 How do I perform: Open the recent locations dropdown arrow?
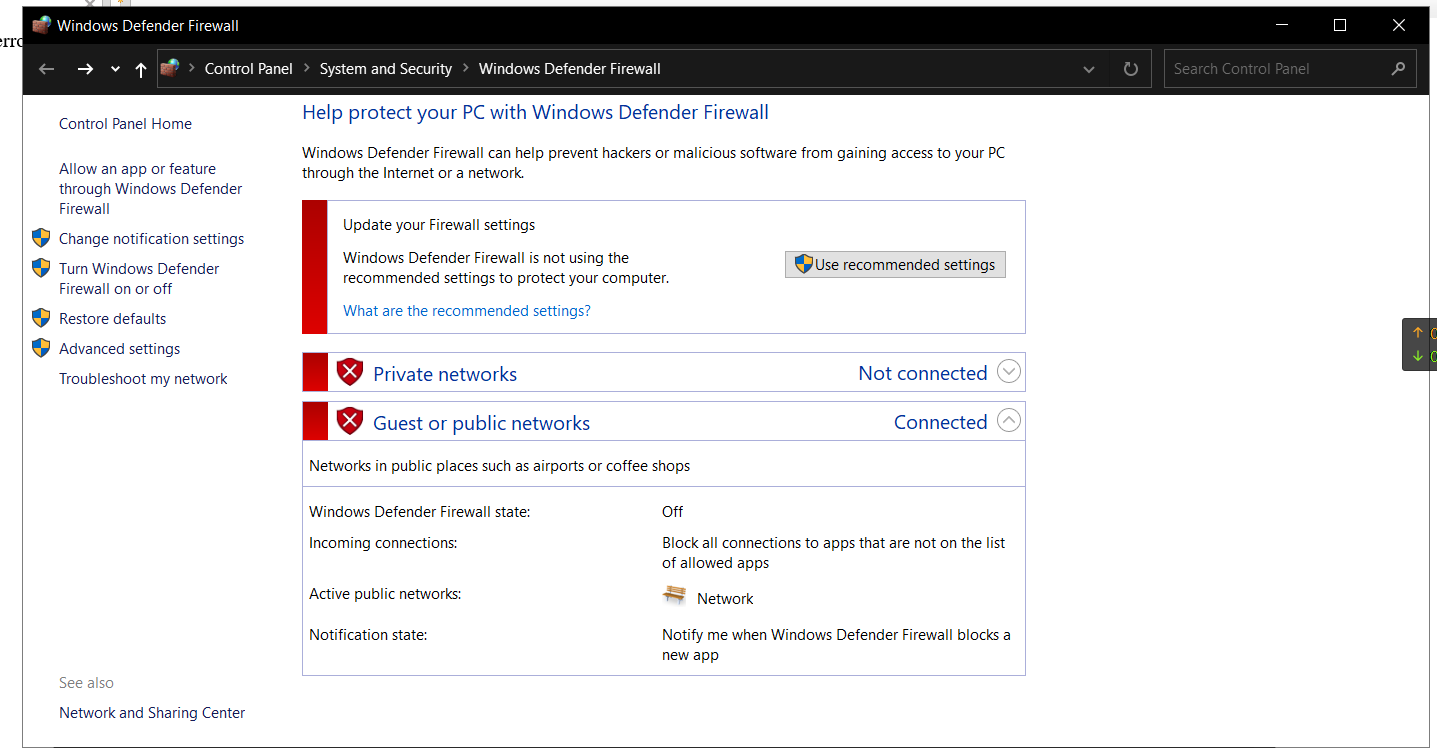pyautogui.click(x=115, y=69)
